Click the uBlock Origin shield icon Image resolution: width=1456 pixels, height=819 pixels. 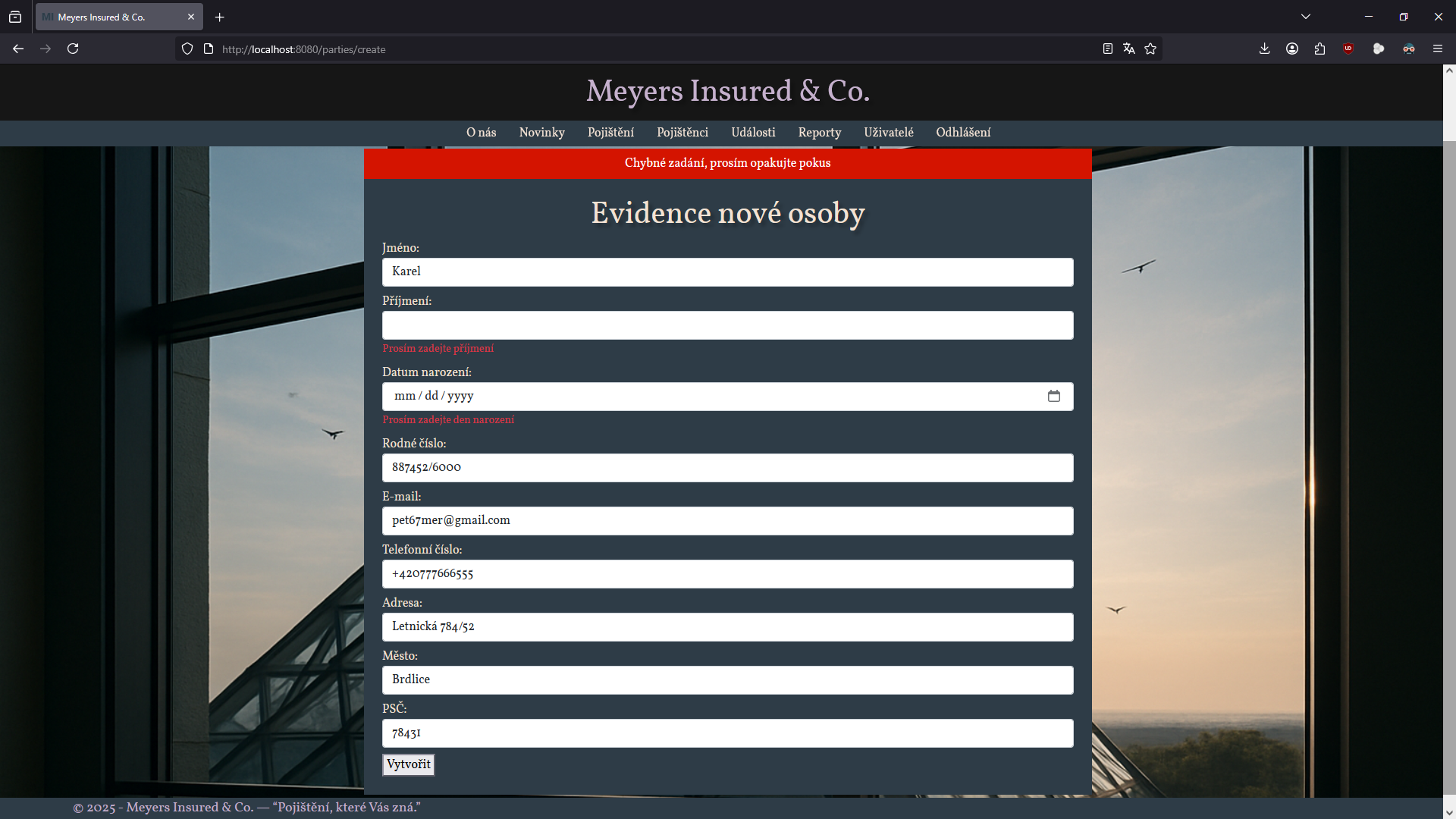pos(1348,49)
